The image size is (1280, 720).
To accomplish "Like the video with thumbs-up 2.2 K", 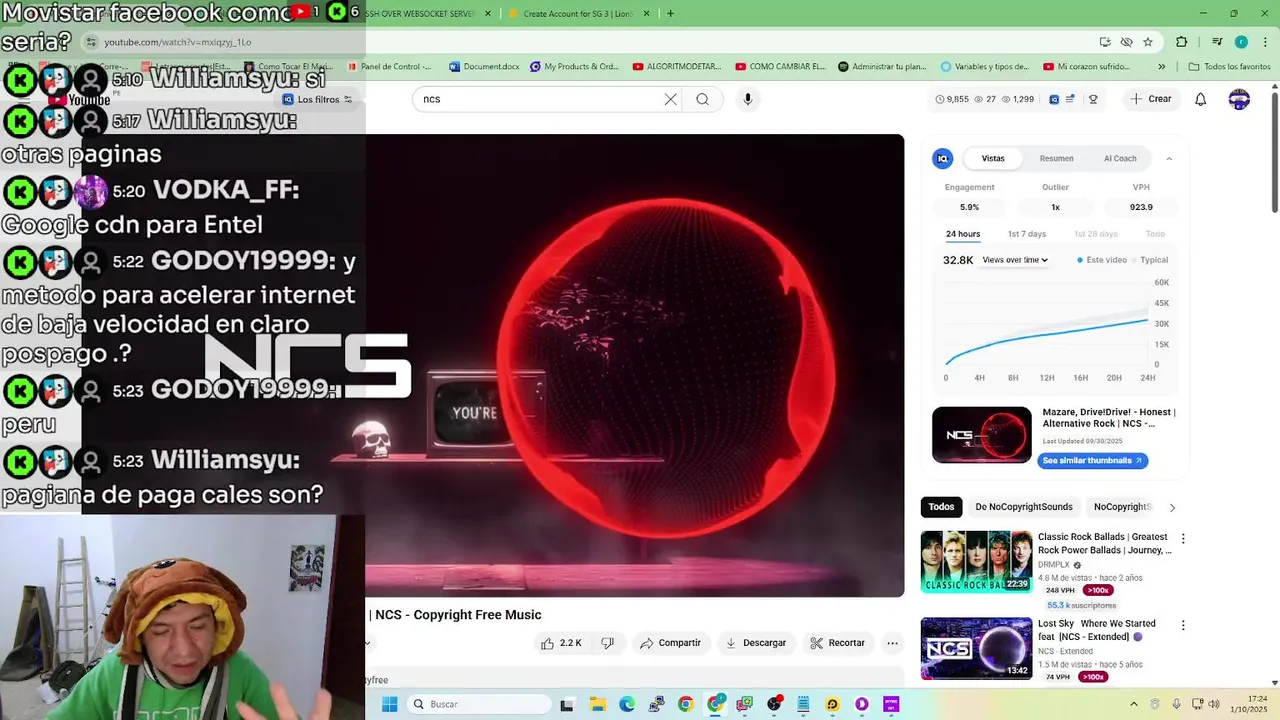I will pyautogui.click(x=563, y=643).
